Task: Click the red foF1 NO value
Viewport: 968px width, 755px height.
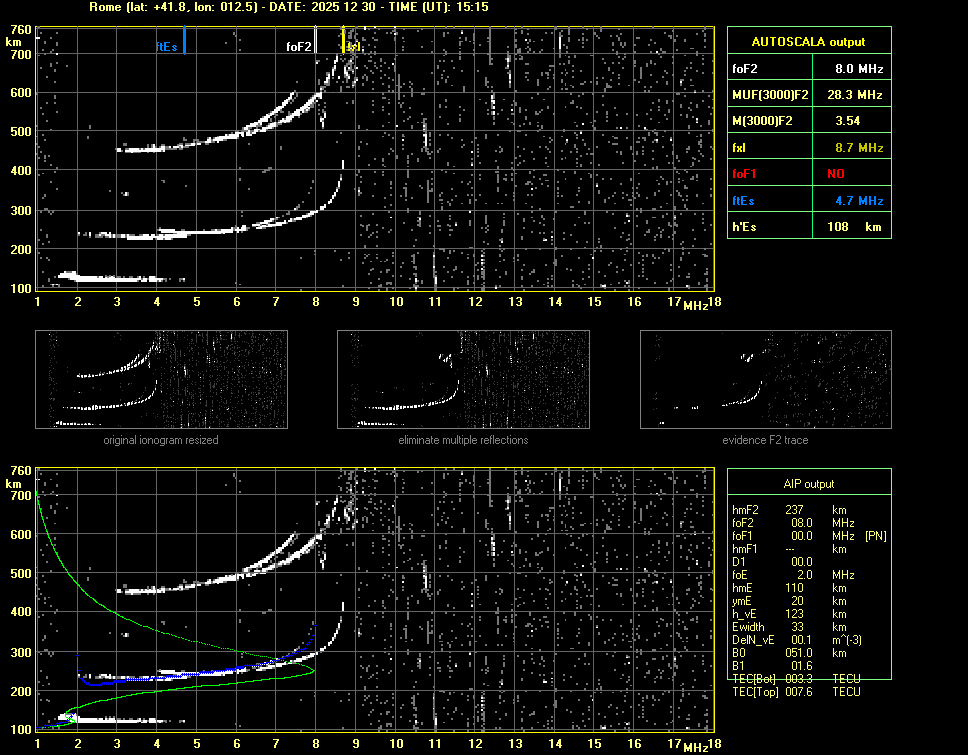Action: click(836, 174)
